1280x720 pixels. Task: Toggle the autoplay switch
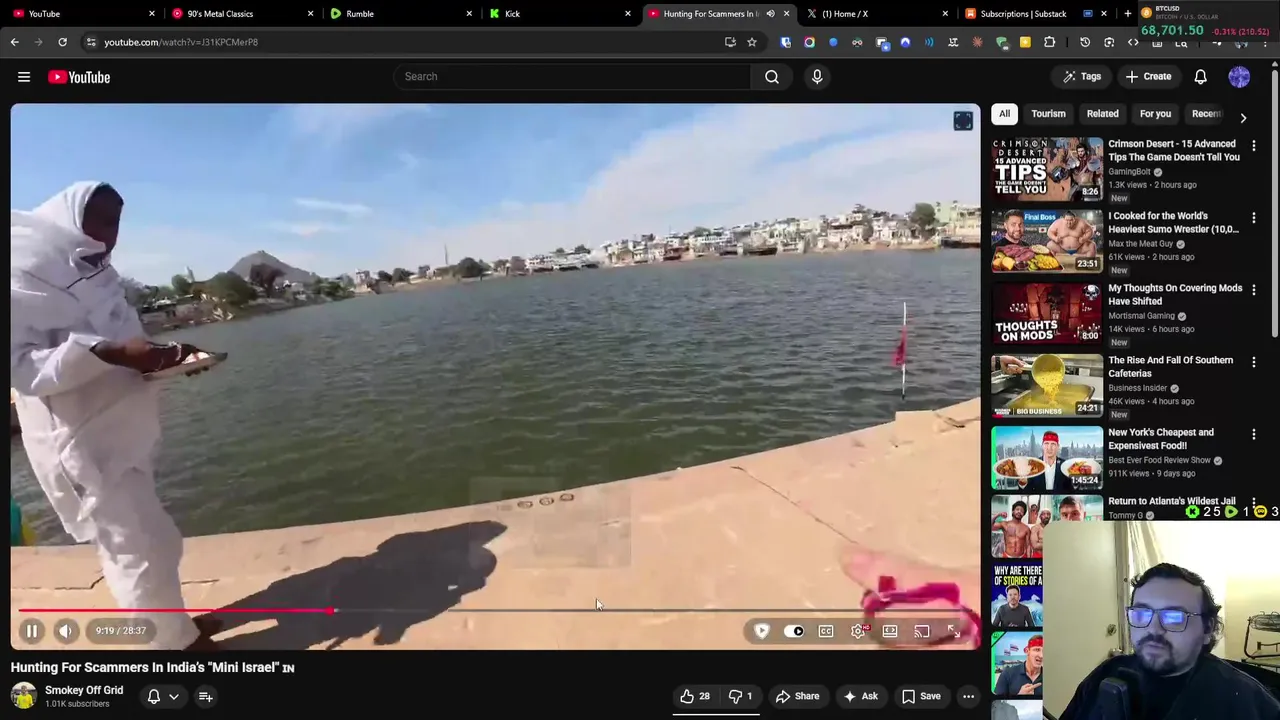794,631
